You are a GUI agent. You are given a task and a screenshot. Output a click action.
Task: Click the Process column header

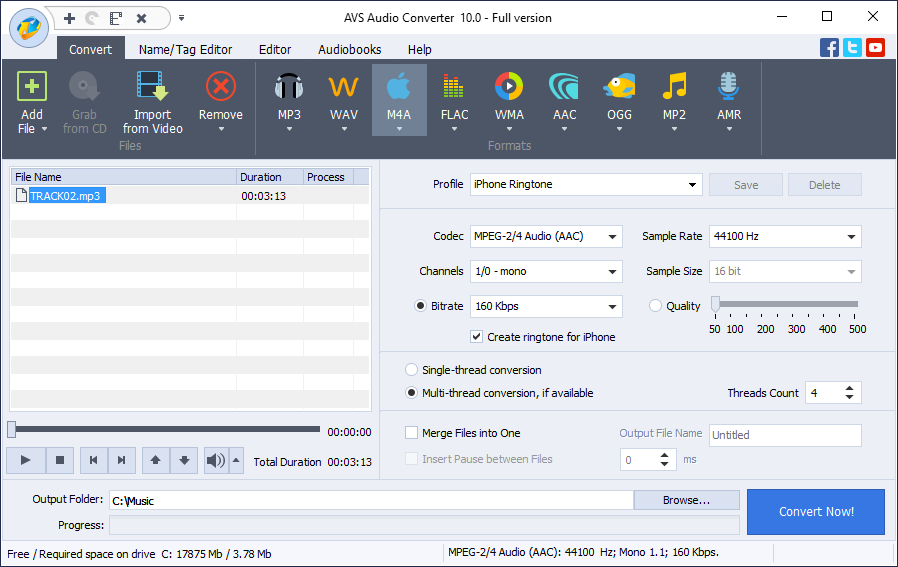pyautogui.click(x=328, y=177)
